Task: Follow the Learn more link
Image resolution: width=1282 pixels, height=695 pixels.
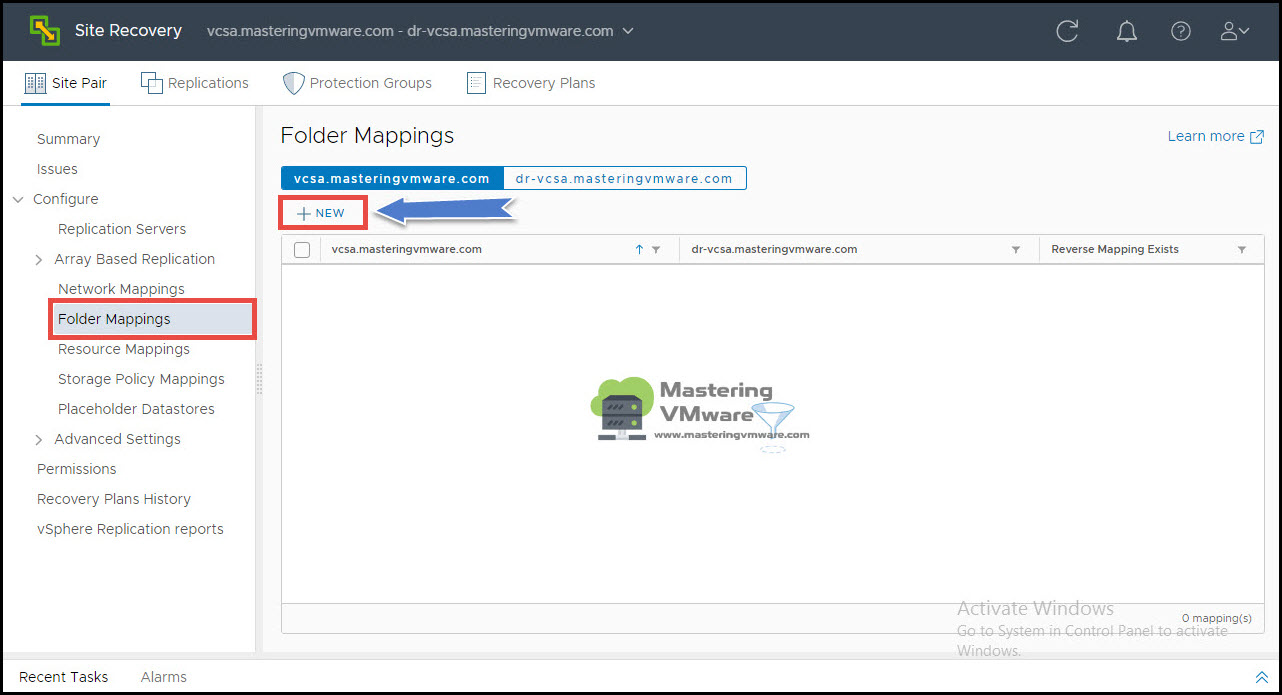Action: [x=1206, y=137]
